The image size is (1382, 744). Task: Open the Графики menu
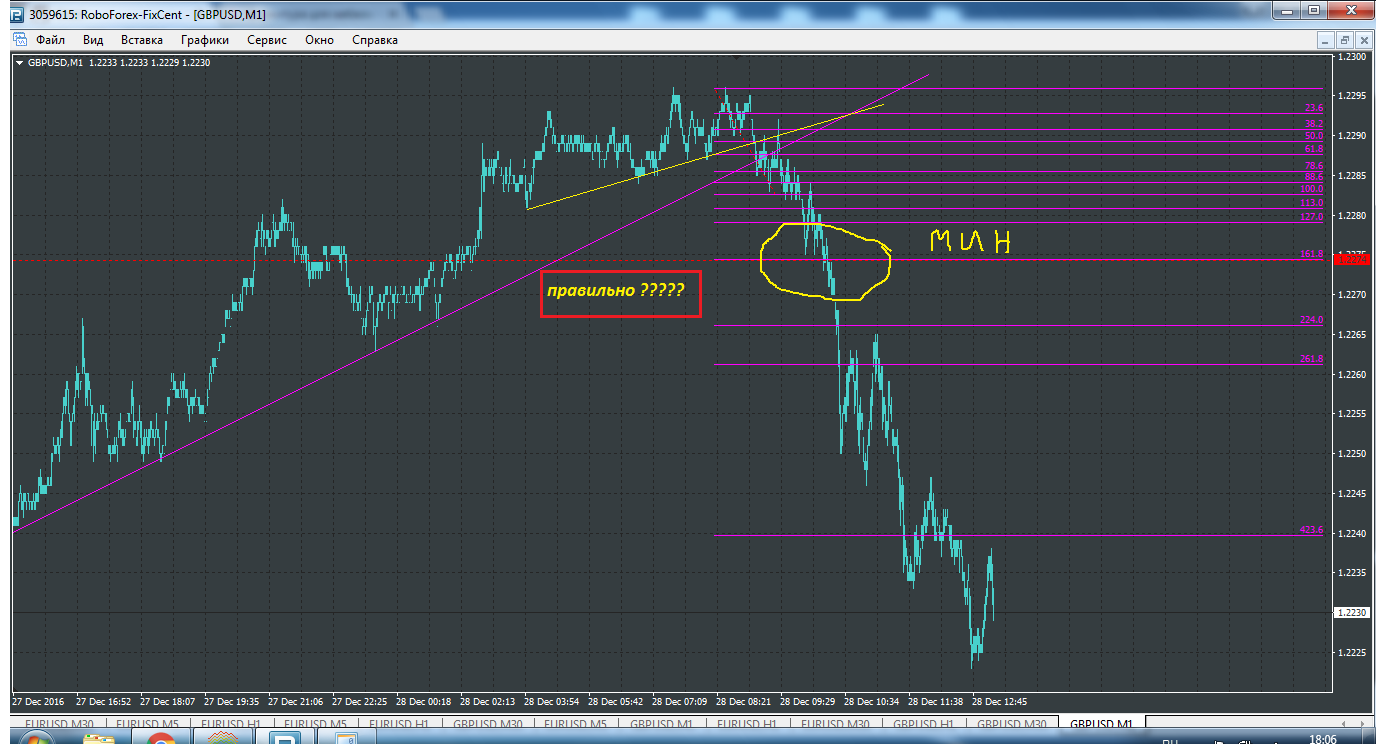click(x=205, y=40)
